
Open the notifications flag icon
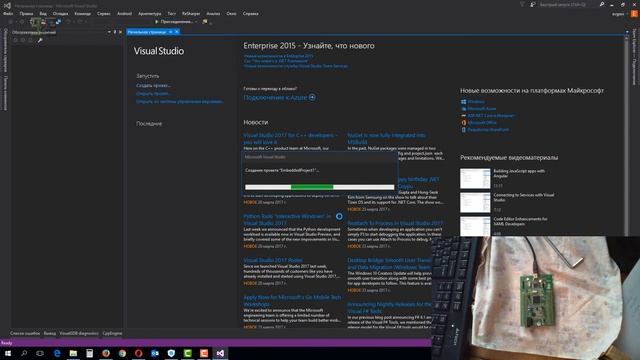tap(522, 4)
